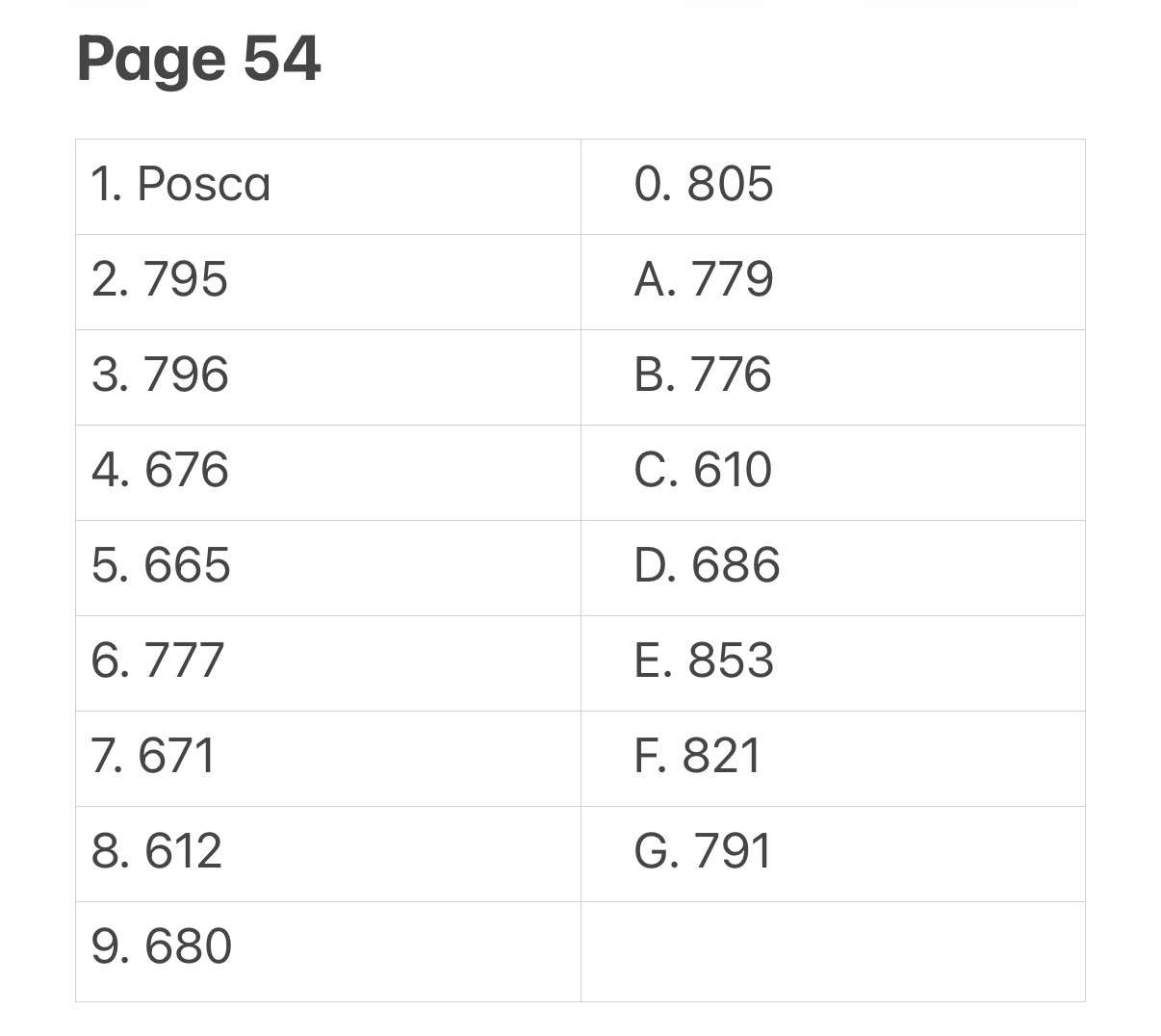The height and width of the screenshot is (1036, 1161).
Task: Click the 'G. 791' entry
Action: pos(833,854)
